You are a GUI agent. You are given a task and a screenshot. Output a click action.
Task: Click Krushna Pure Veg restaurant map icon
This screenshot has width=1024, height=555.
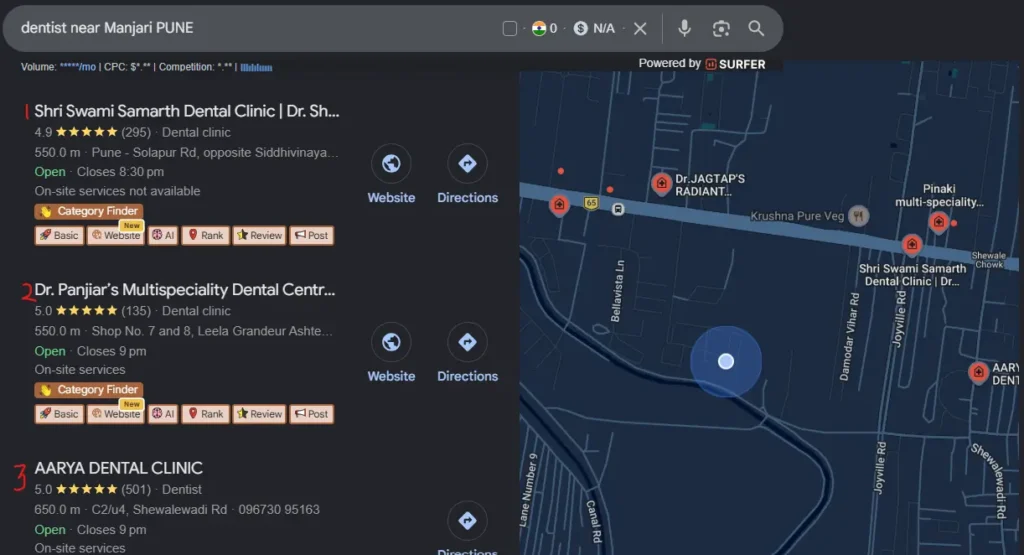858,215
